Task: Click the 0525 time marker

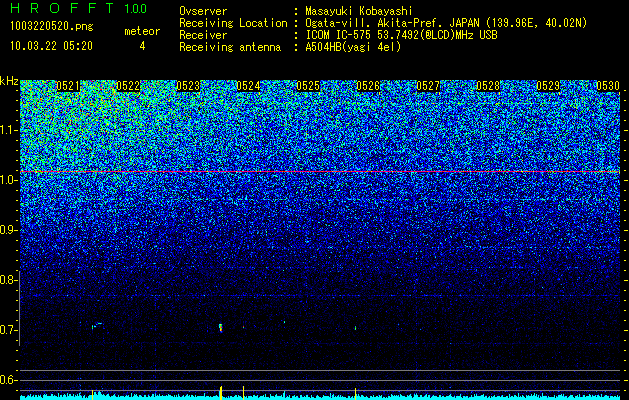Action: pyautogui.click(x=308, y=86)
